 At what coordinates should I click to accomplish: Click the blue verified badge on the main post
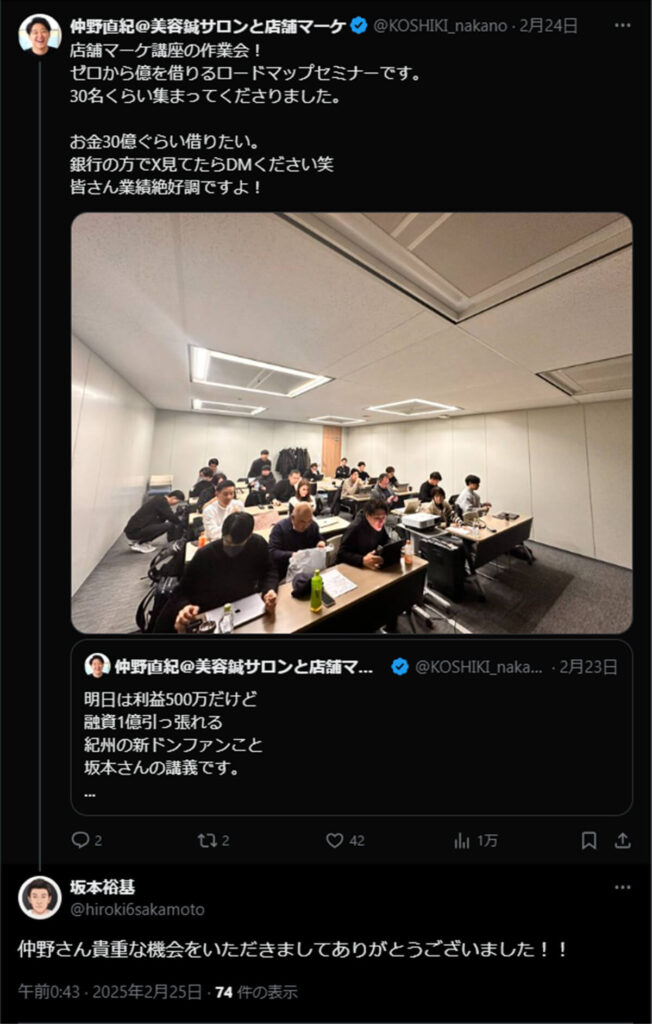(x=359, y=26)
